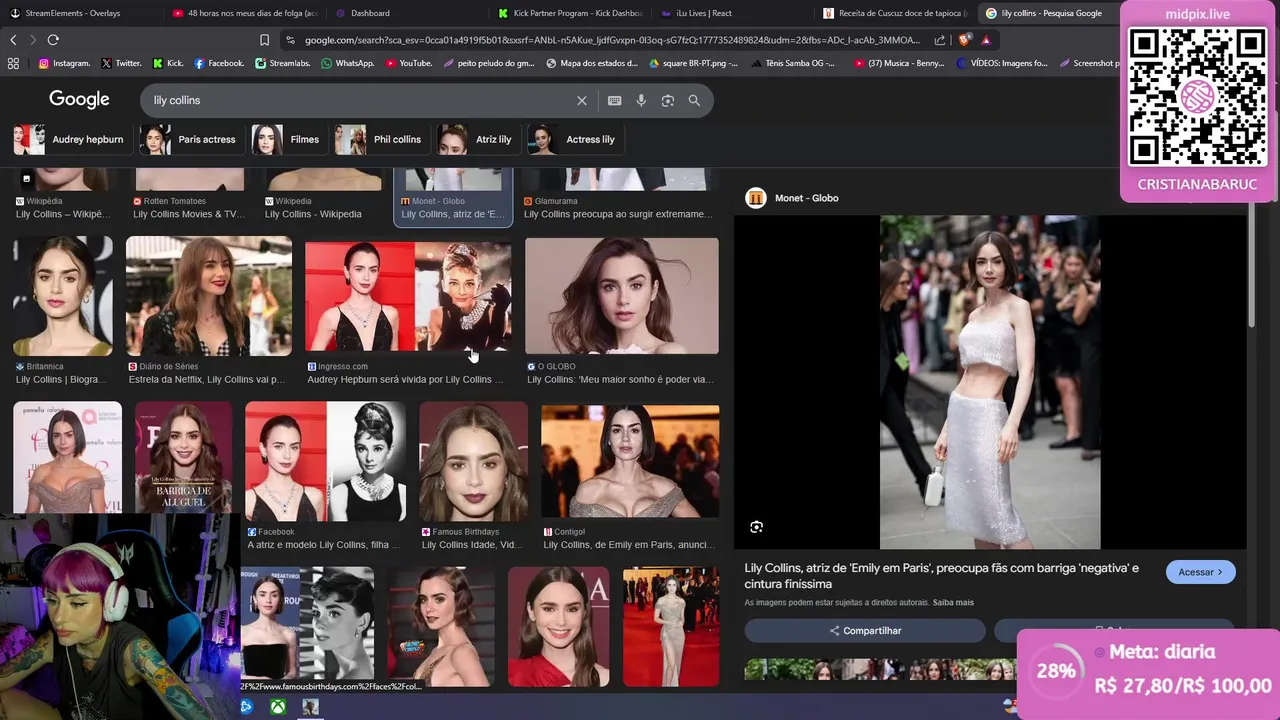Switch to the '48 horas nos meus dias' tab
This screenshot has width=1280, height=720.
tap(245, 13)
